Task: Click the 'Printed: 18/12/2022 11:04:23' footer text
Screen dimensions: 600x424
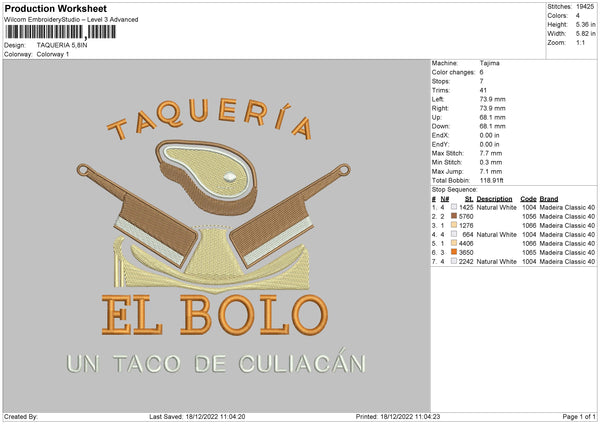Action: point(398,417)
